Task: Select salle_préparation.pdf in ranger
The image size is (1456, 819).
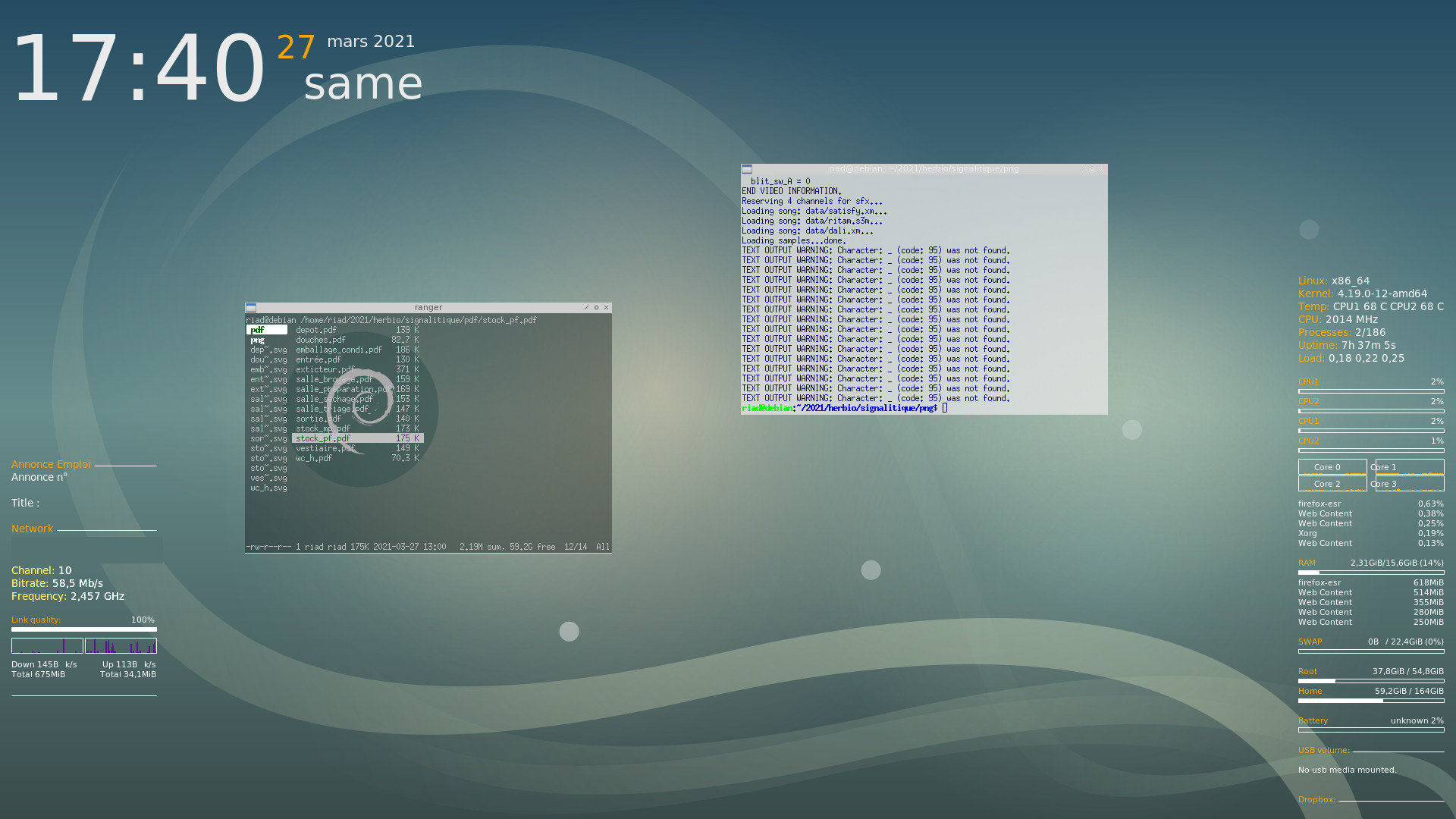Action: click(x=358, y=389)
